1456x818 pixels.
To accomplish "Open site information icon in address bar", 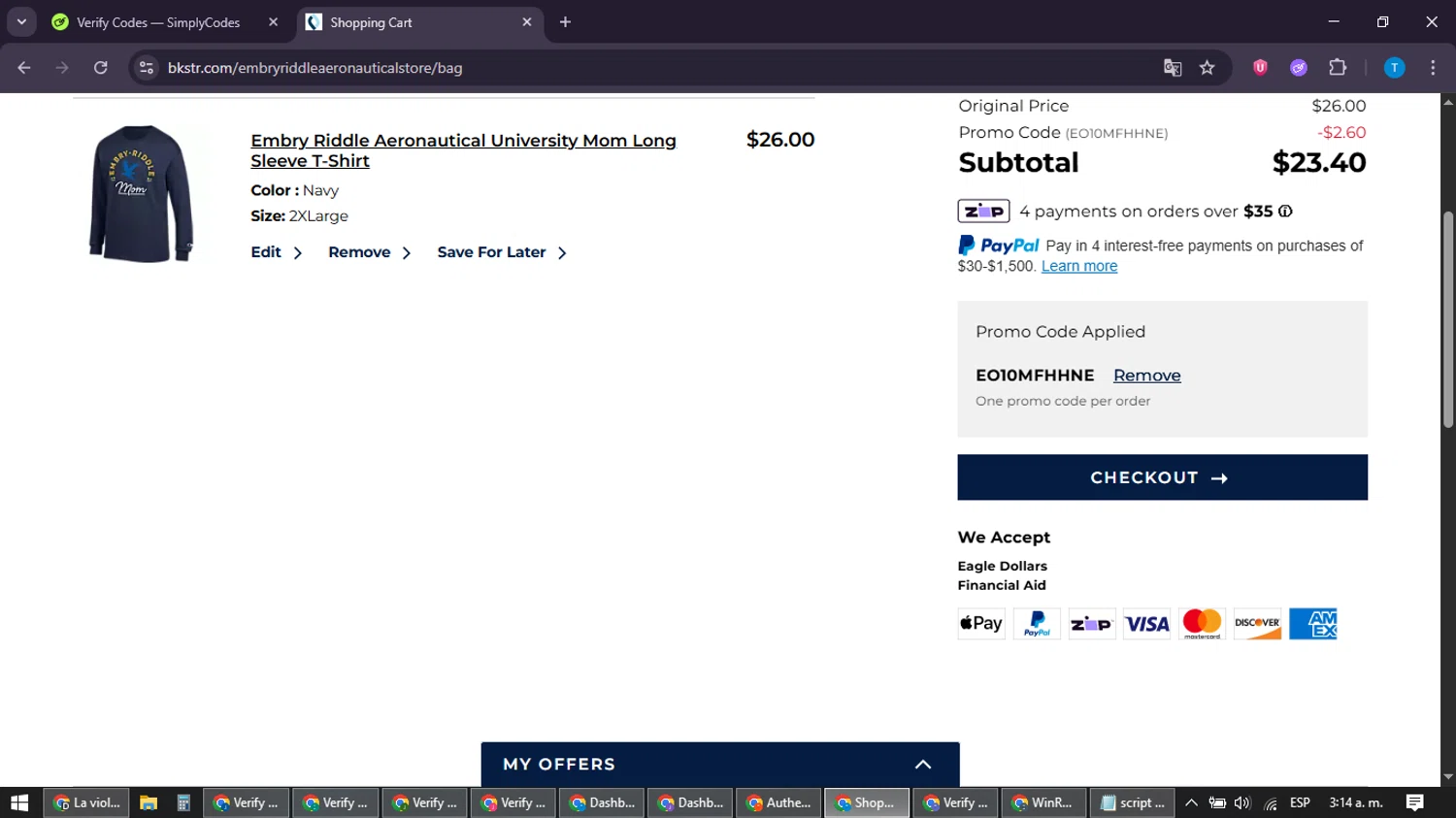I will [147, 68].
